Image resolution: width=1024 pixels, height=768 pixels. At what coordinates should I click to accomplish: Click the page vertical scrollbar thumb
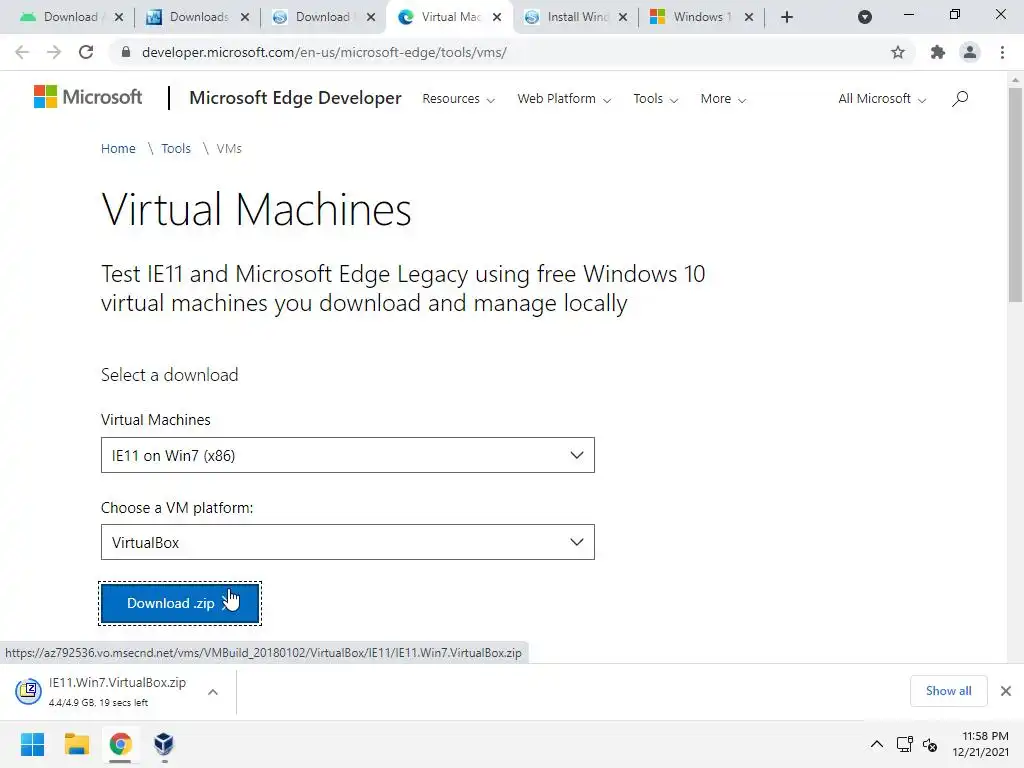[1015, 195]
